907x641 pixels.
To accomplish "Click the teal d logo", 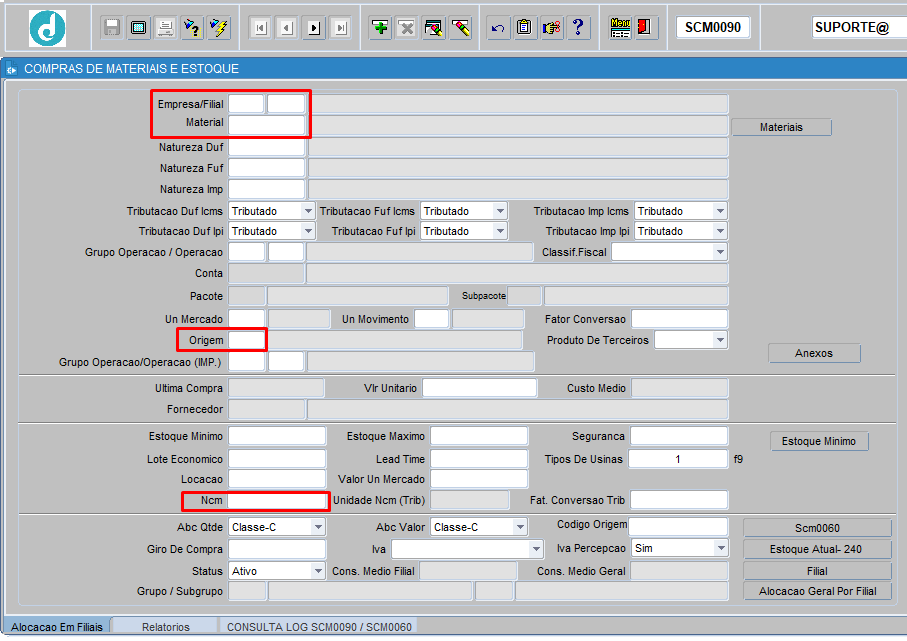I will [x=47, y=28].
